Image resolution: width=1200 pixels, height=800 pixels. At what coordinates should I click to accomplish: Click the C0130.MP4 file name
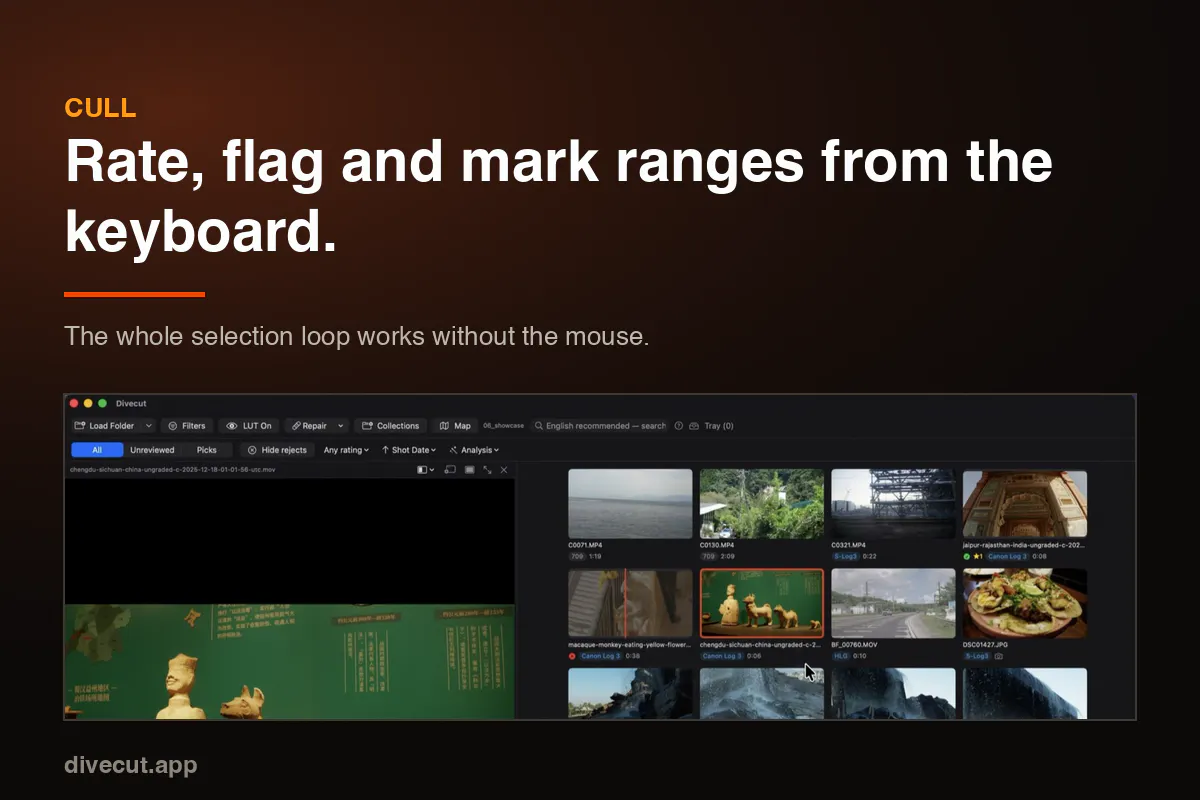pyautogui.click(x=717, y=545)
